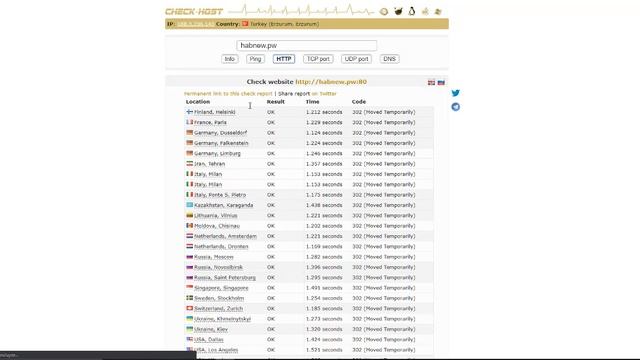Image resolution: width=640 pixels, height=360 pixels.
Task: Select the DNS check tab
Action: coord(389,59)
